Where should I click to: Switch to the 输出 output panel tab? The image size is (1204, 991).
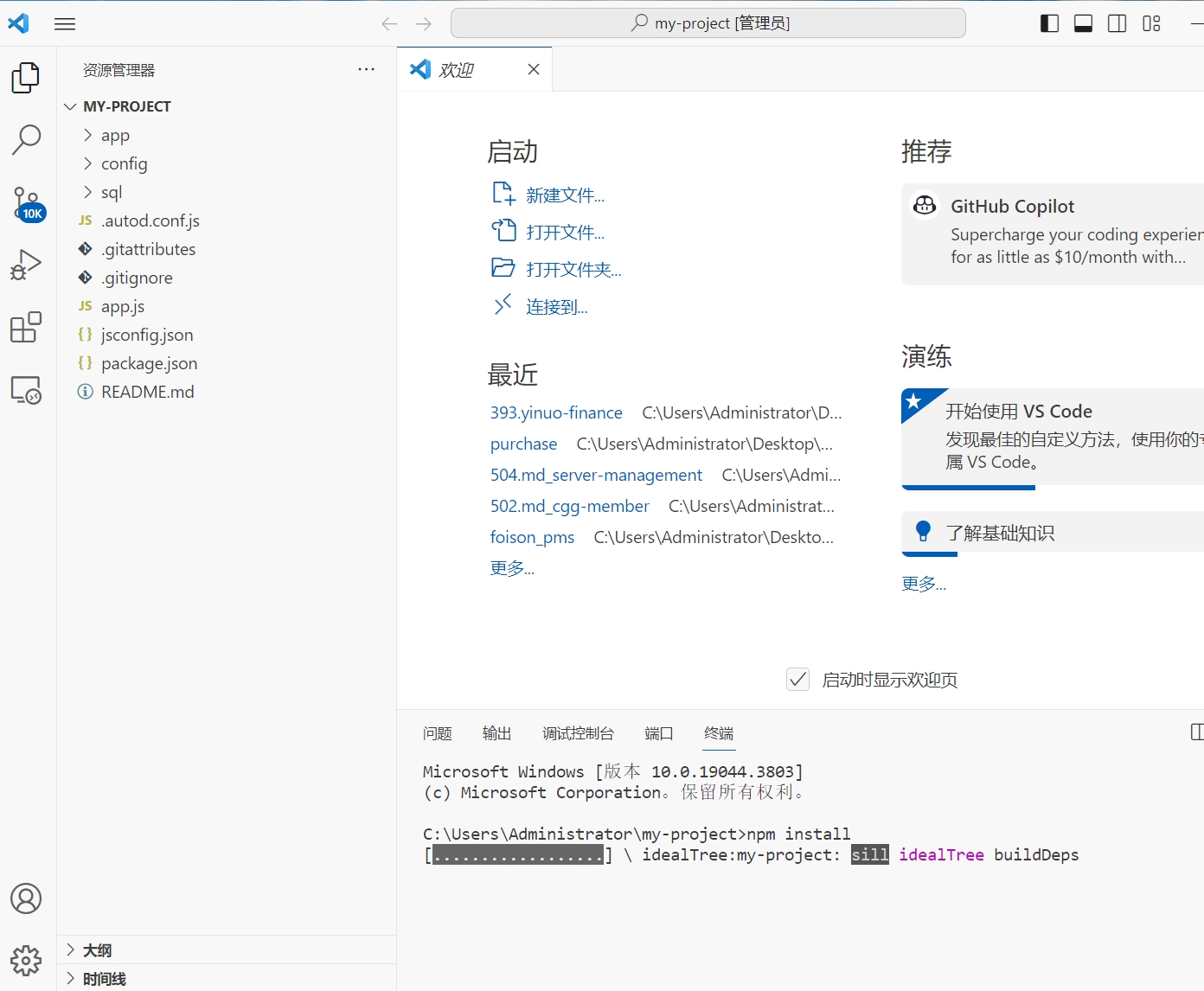[496, 733]
